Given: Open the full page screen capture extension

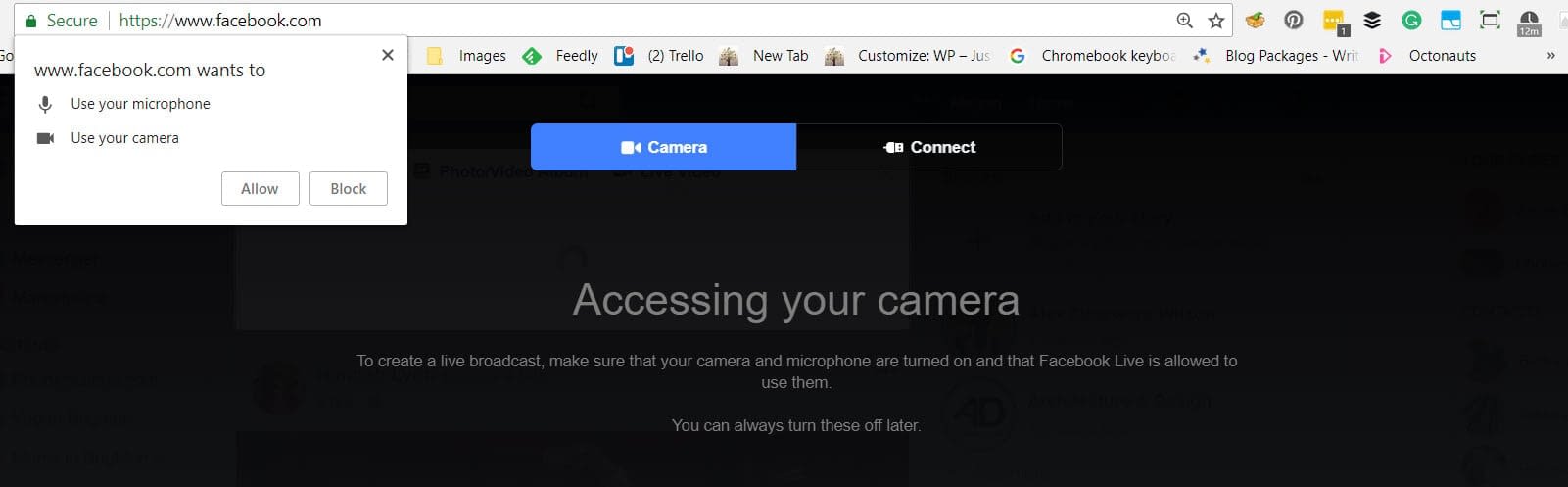Looking at the screenshot, I should (x=1490, y=20).
